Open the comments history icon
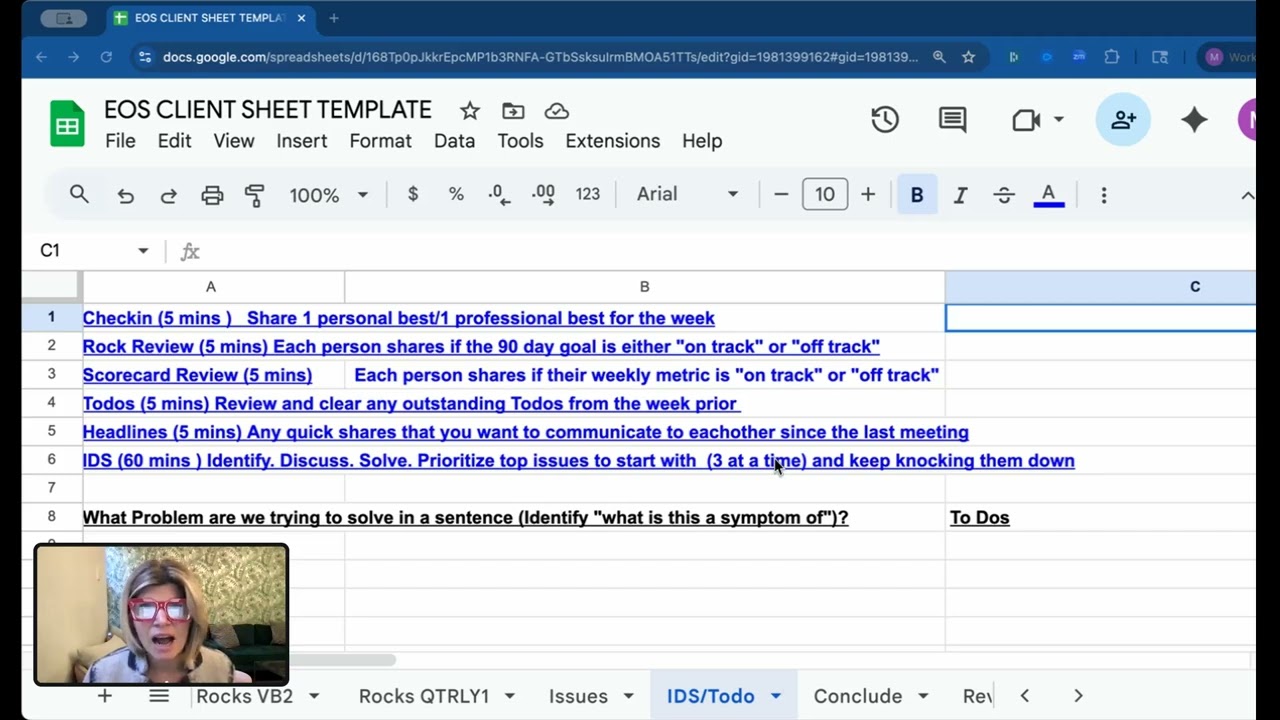 [x=952, y=120]
